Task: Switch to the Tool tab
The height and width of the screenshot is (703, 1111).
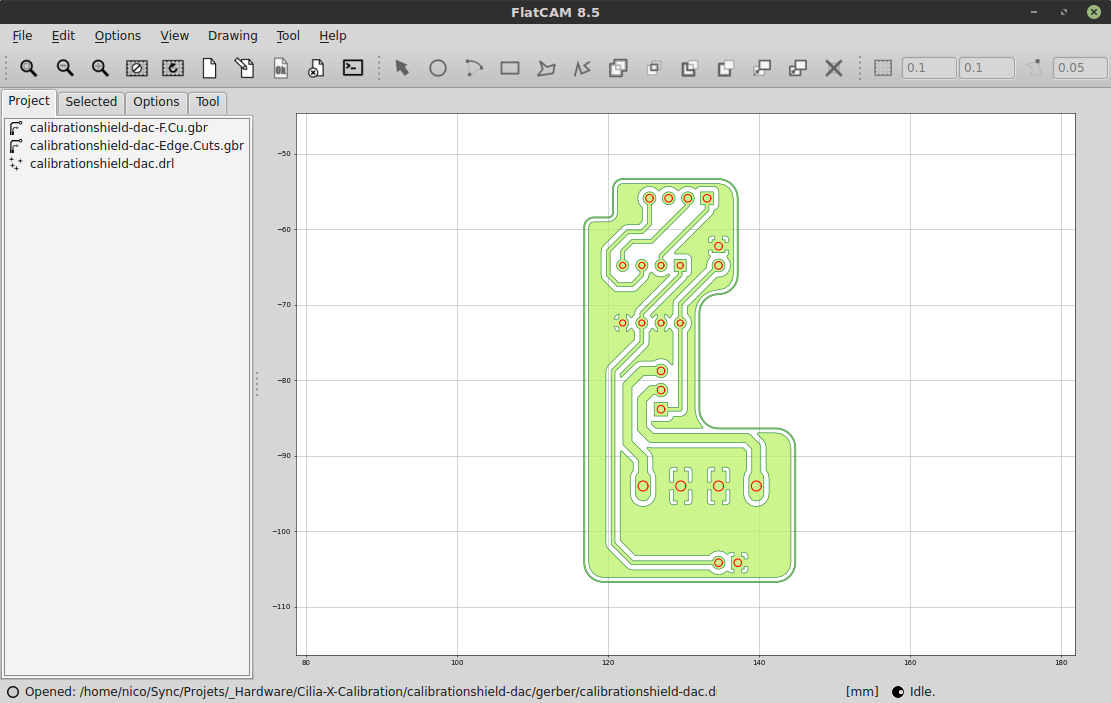Action: click(x=208, y=102)
